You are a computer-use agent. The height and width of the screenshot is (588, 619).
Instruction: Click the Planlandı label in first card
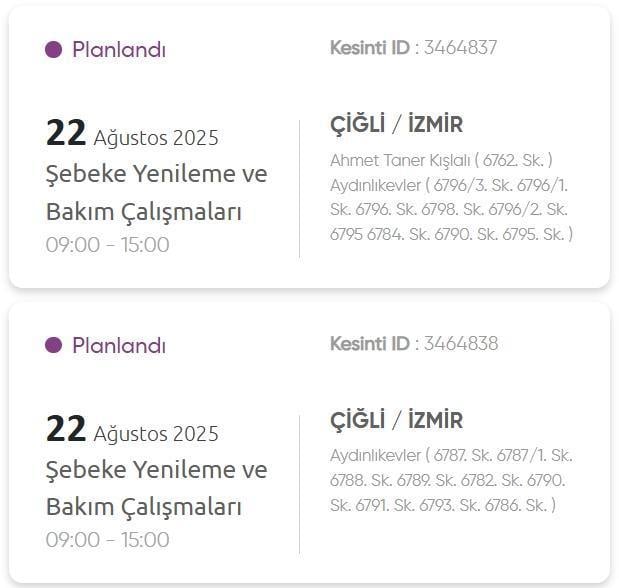118,50
